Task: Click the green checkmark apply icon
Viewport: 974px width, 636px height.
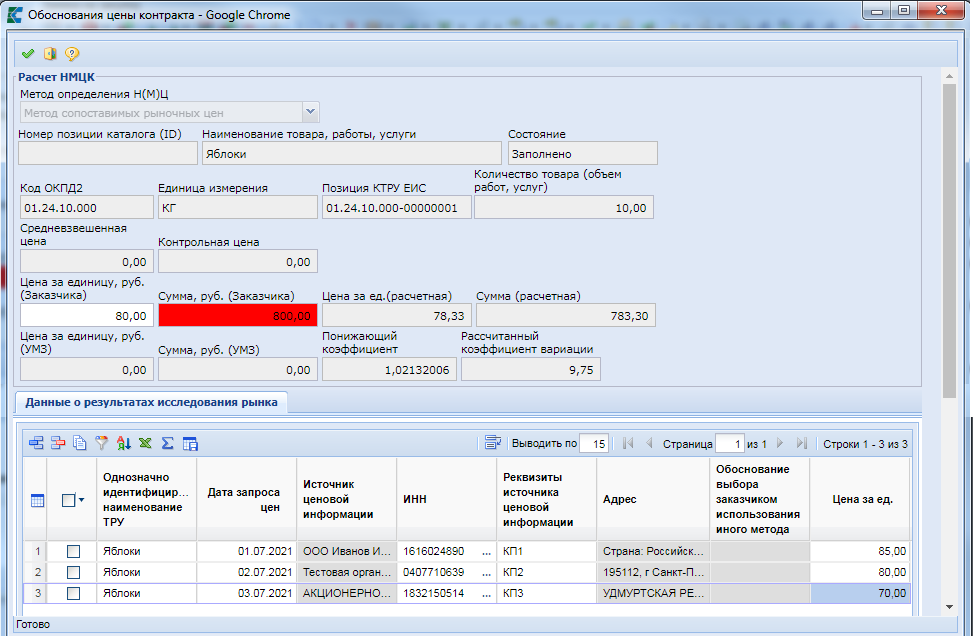Action: [x=28, y=54]
